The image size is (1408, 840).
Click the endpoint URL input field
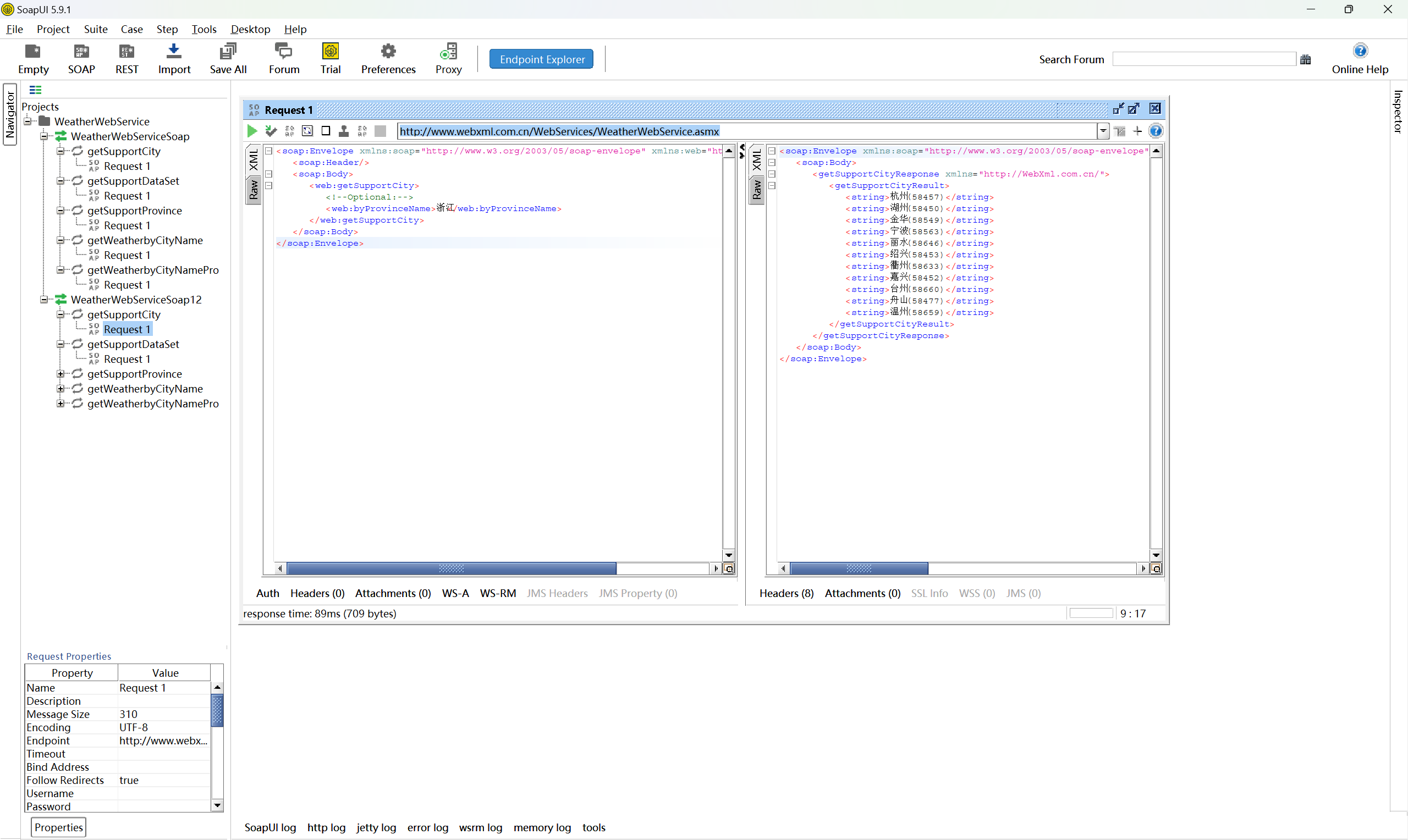pos(747,131)
